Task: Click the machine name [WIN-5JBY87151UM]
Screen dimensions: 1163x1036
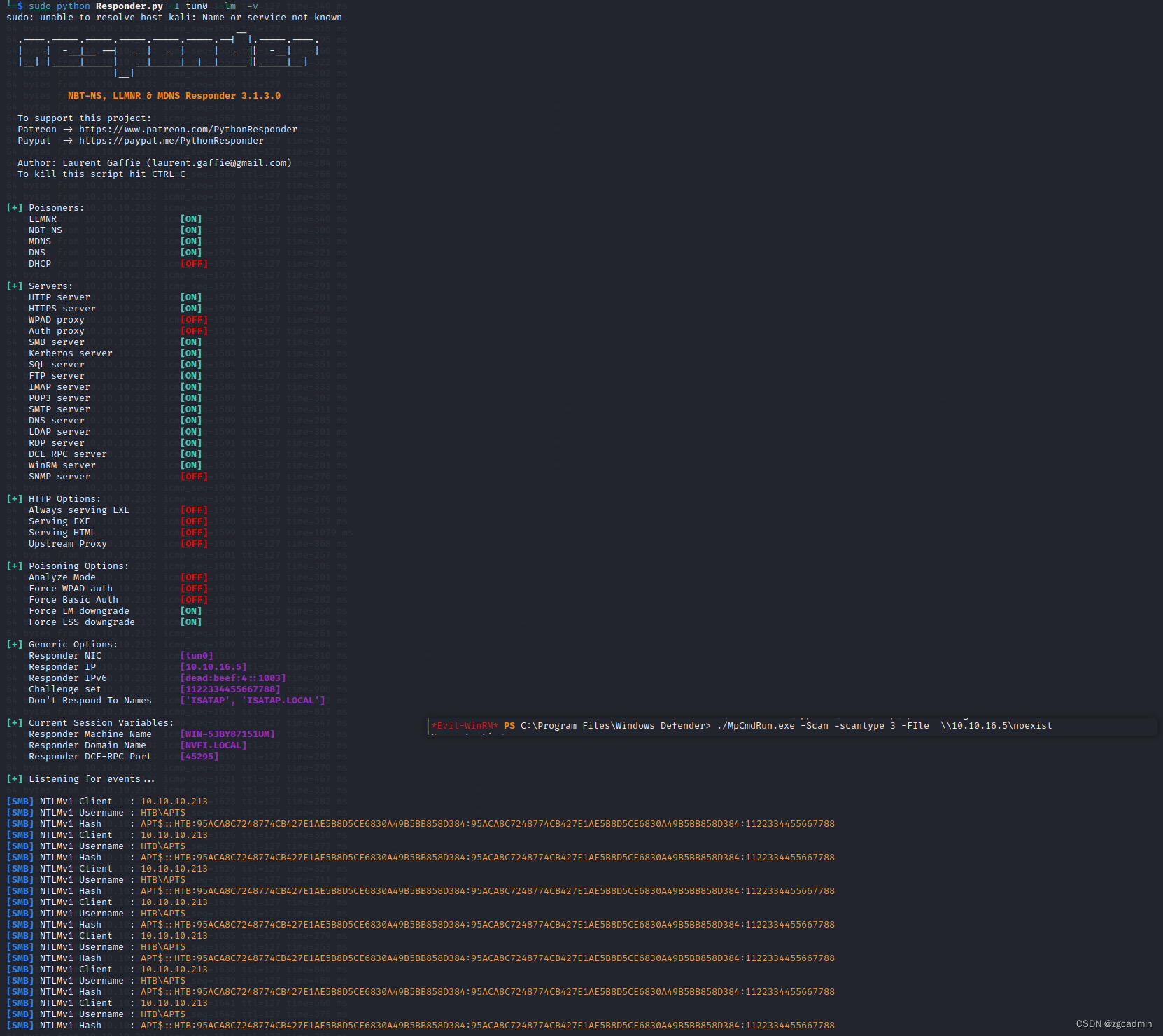Action: 227,734
